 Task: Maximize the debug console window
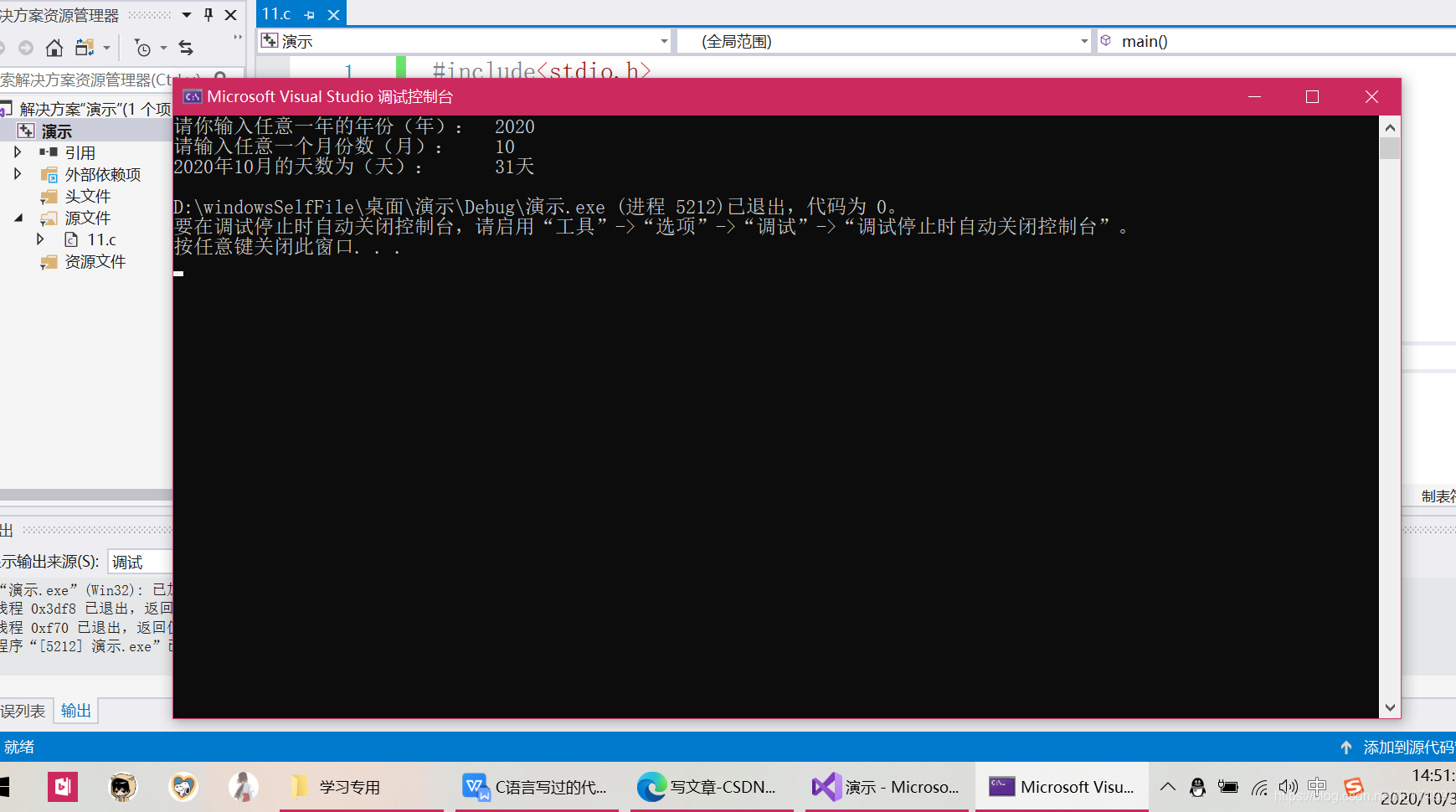point(1312,96)
